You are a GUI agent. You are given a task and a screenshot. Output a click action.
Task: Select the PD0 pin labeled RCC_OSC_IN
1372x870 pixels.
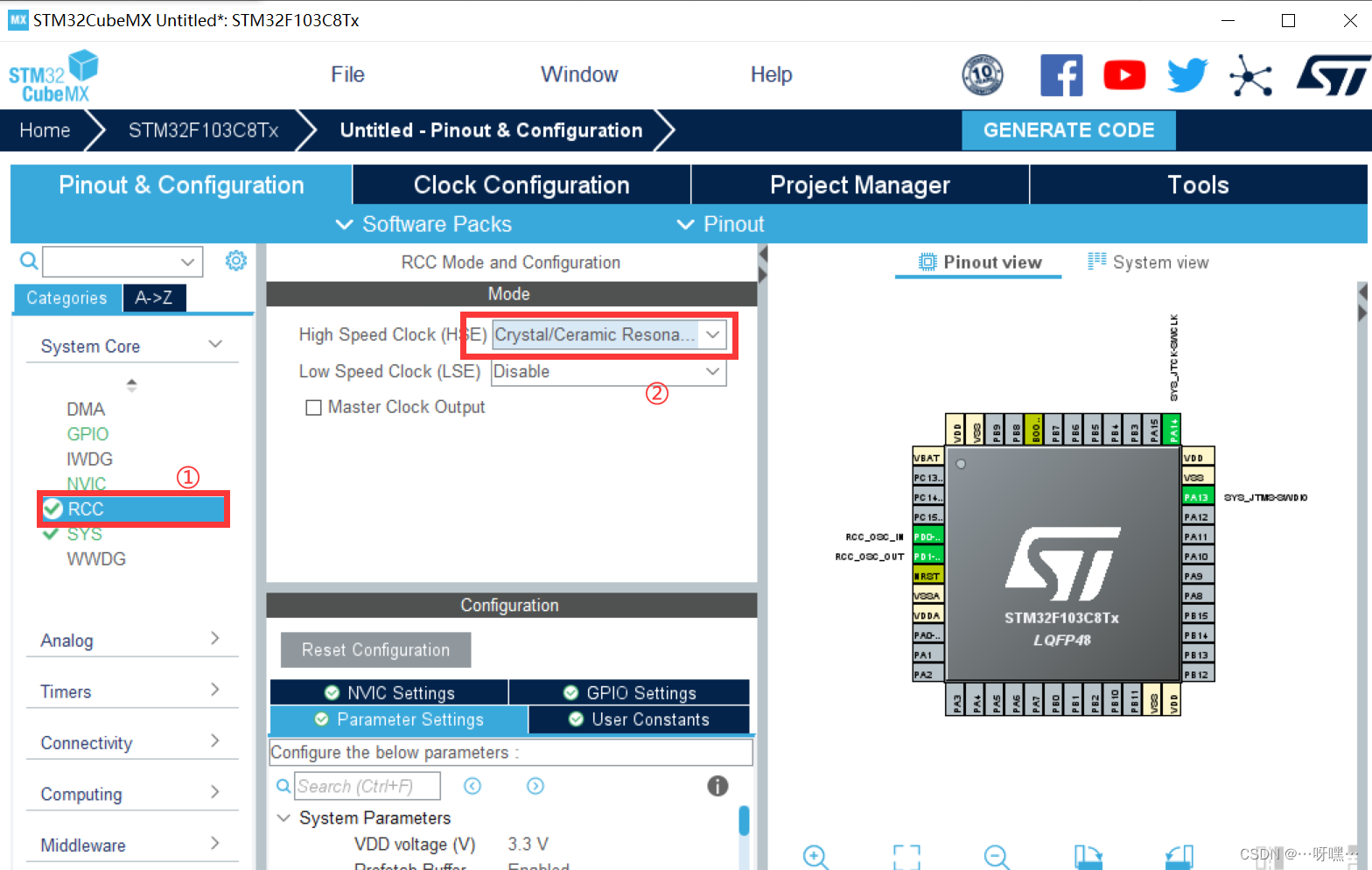click(x=927, y=537)
